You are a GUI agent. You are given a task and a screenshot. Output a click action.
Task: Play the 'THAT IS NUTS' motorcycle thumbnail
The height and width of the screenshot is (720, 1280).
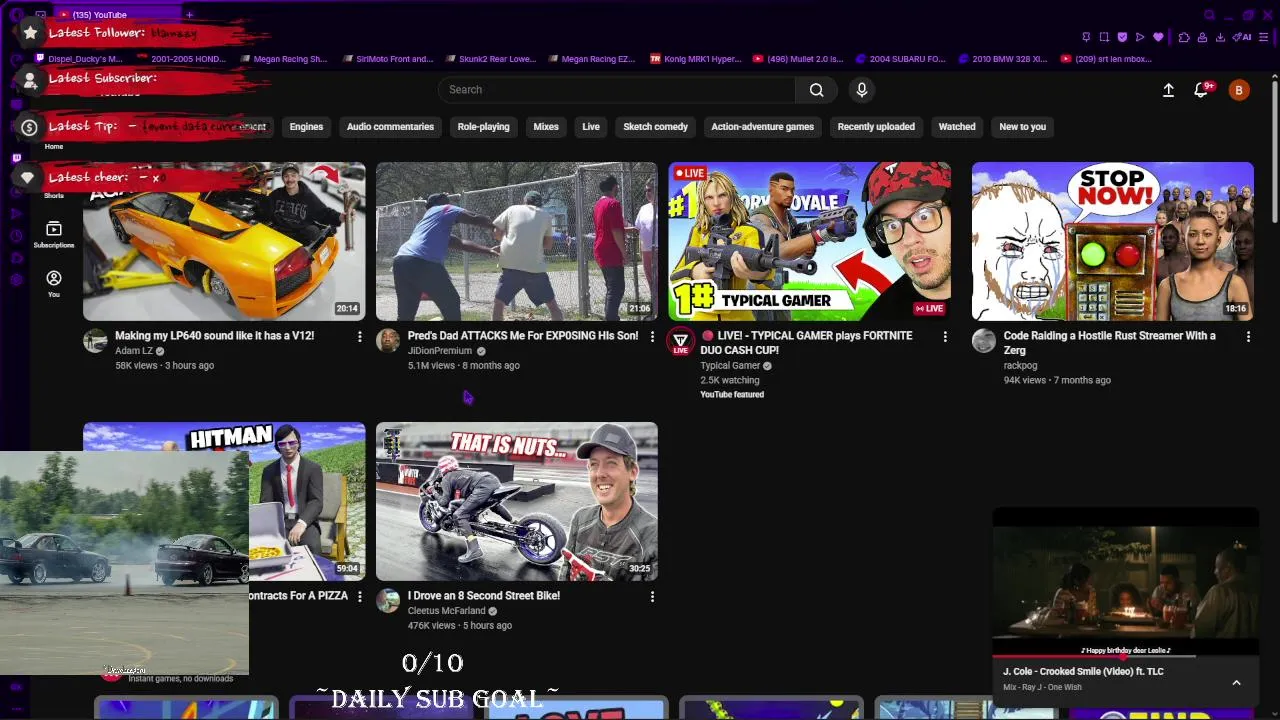(x=517, y=501)
